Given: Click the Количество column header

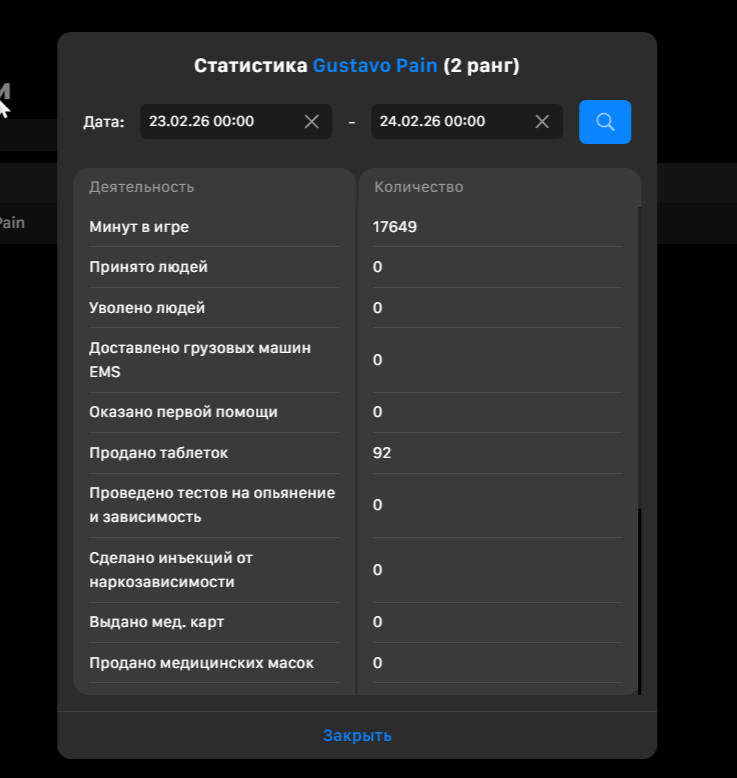Looking at the screenshot, I should tap(418, 187).
